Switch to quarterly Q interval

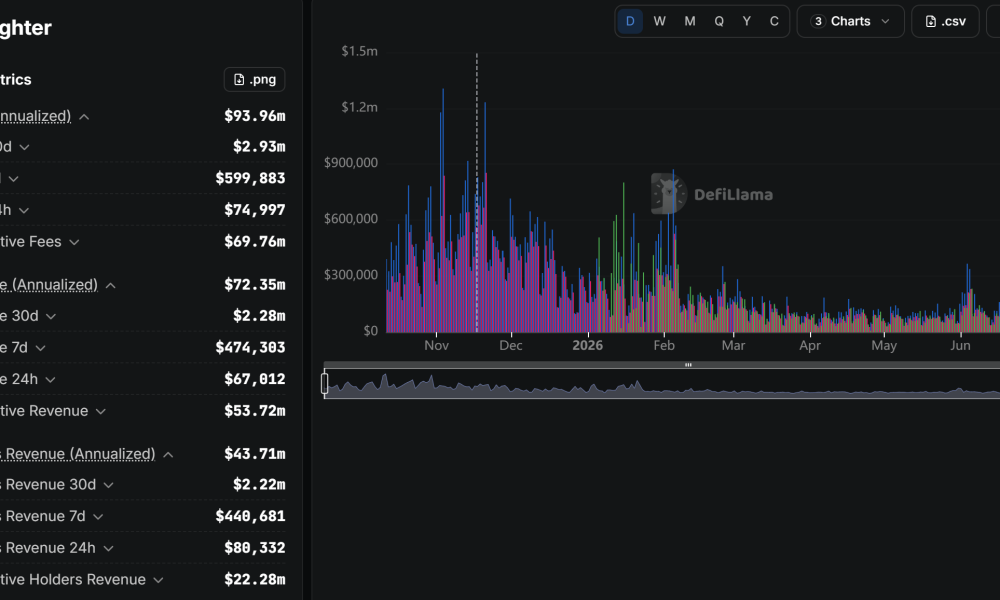pyautogui.click(x=719, y=21)
